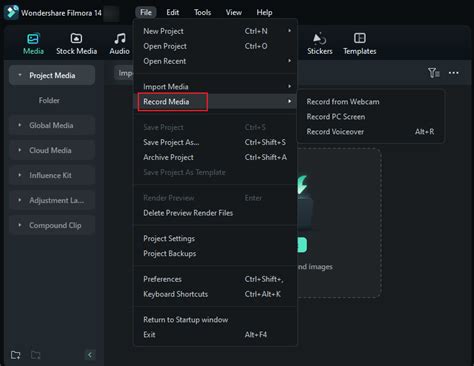This screenshot has height=366, width=474.
Task: Collapse the Project Media tree arrow
Action: click(20, 75)
